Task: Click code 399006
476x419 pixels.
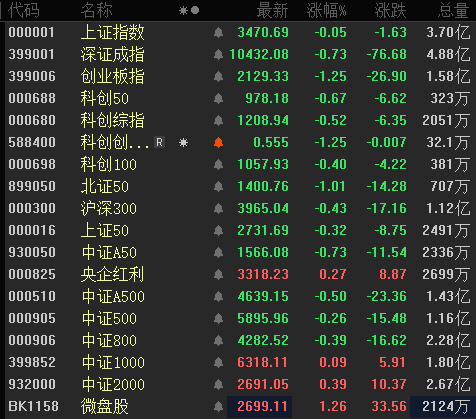Action: click(32, 77)
